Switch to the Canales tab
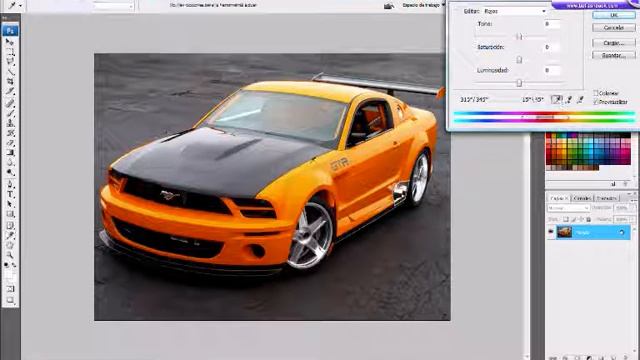The image size is (640, 360). pos(582,198)
